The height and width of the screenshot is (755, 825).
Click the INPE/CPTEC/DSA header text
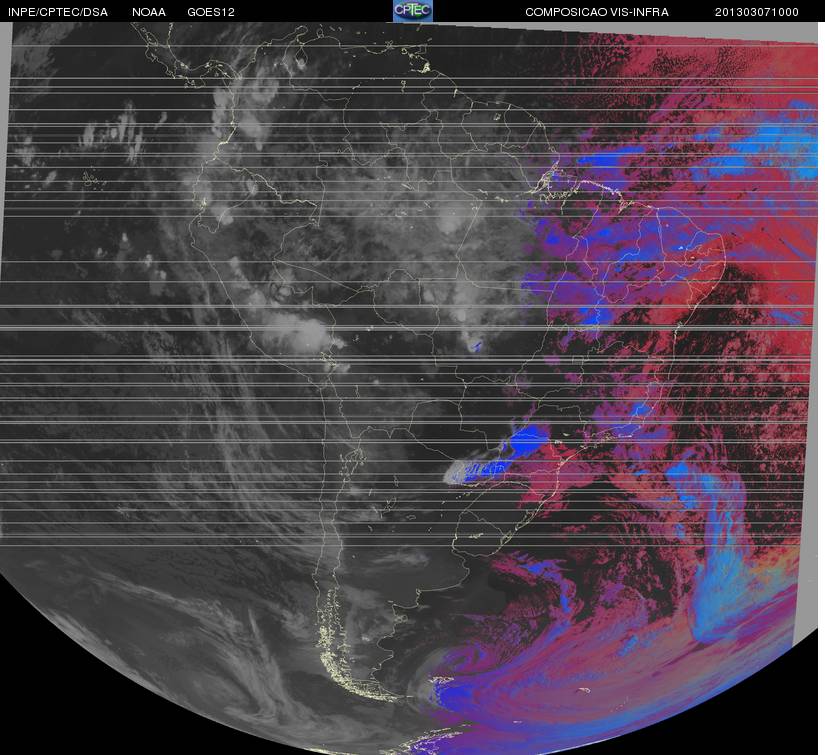tap(58, 12)
